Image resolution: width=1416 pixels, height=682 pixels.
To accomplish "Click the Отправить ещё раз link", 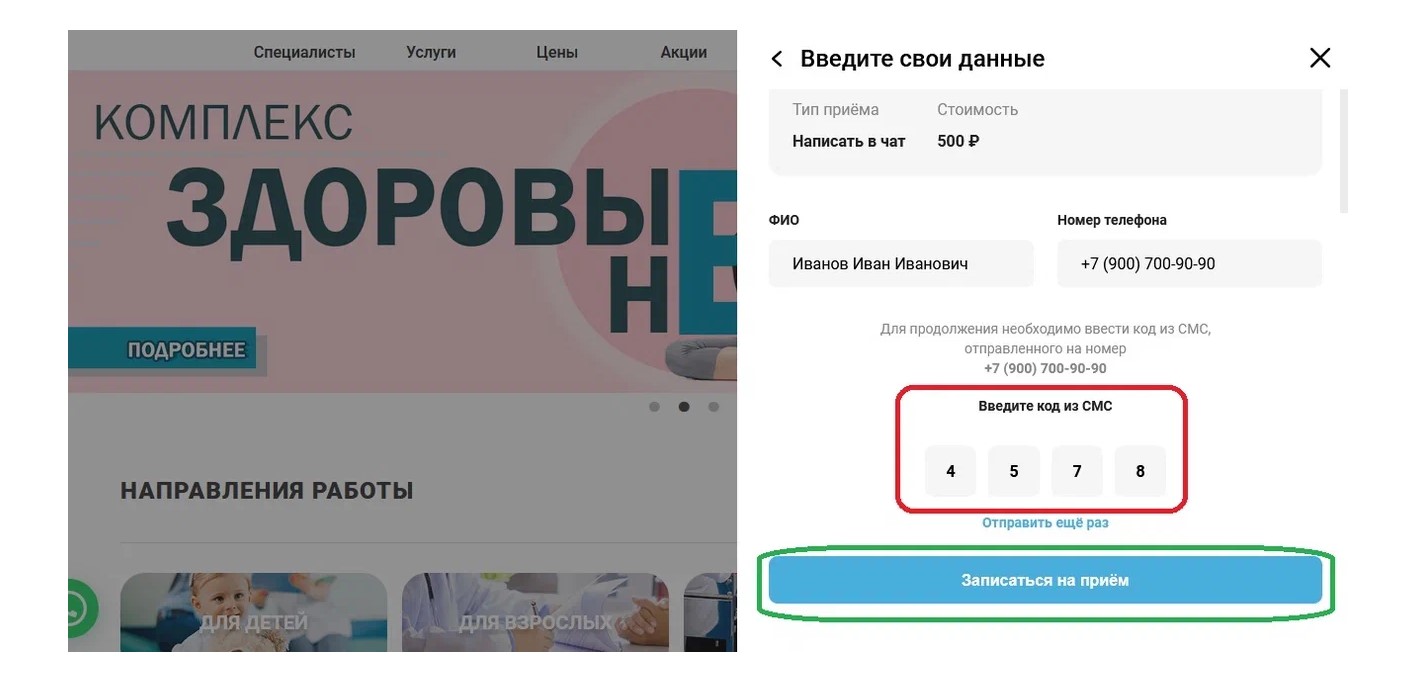I will coord(1045,523).
